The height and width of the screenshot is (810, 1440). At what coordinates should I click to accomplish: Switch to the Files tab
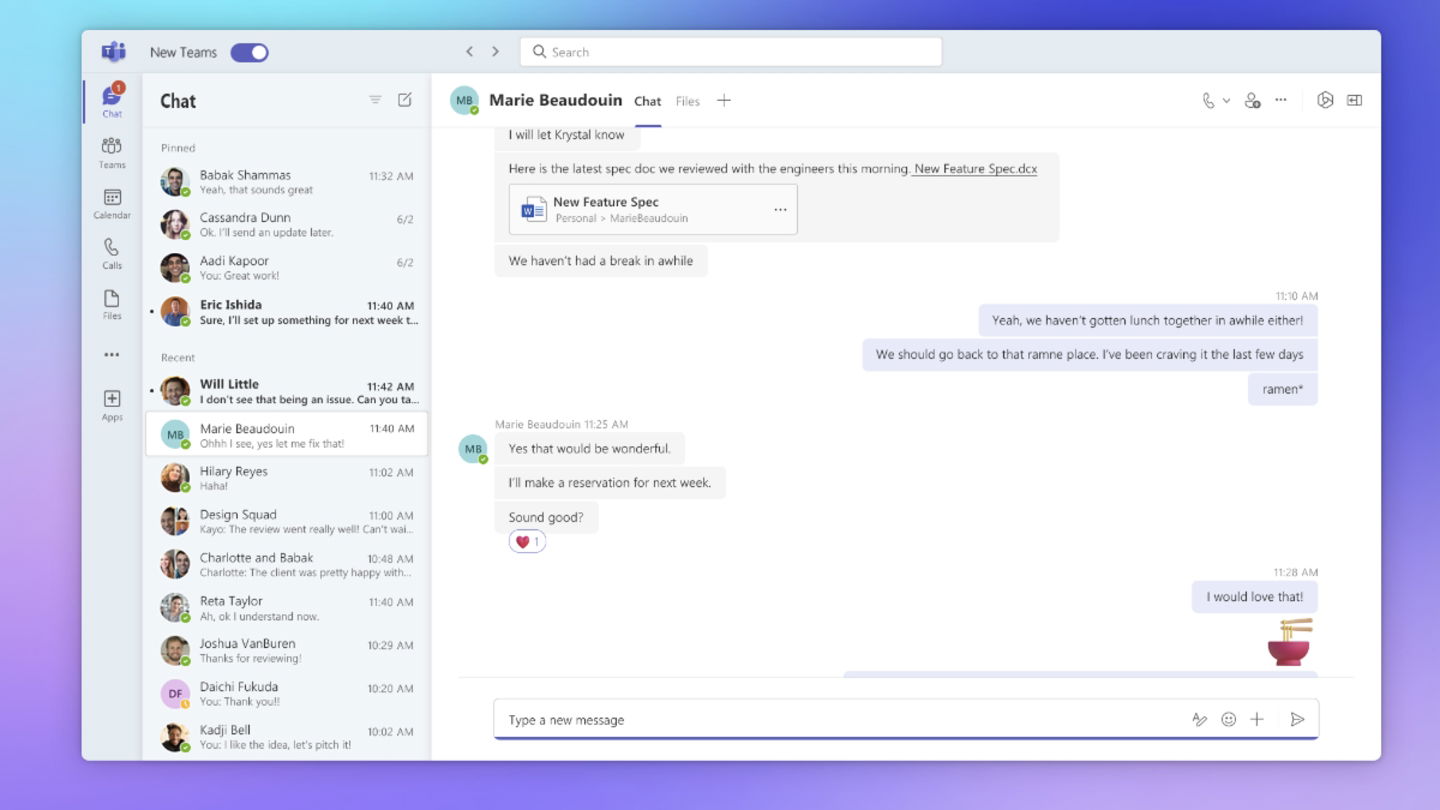(687, 101)
